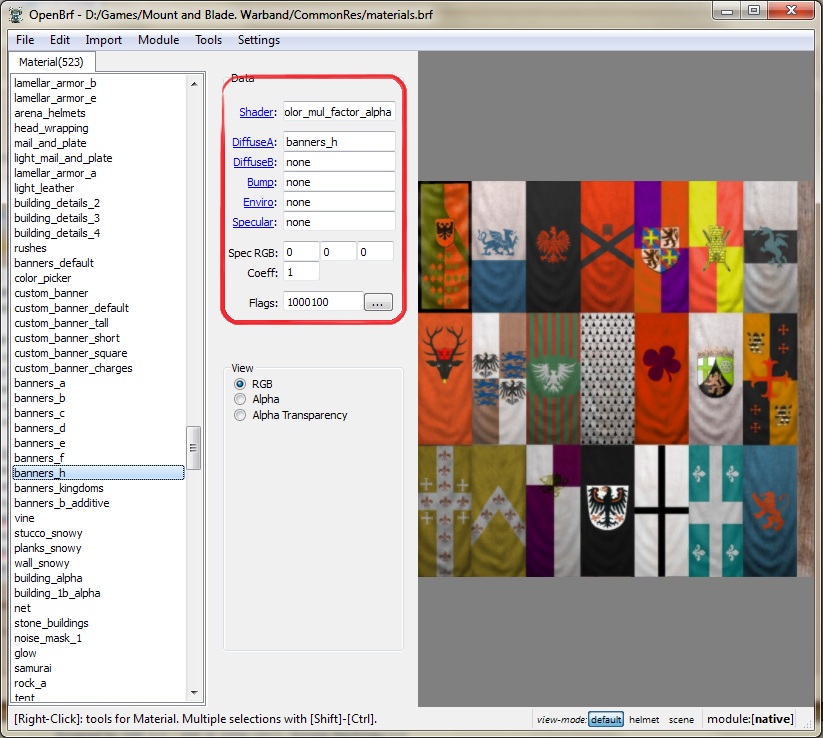The height and width of the screenshot is (738, 823).
Task: Select the RGB view radio button
Action: click(x=240, y=384)
